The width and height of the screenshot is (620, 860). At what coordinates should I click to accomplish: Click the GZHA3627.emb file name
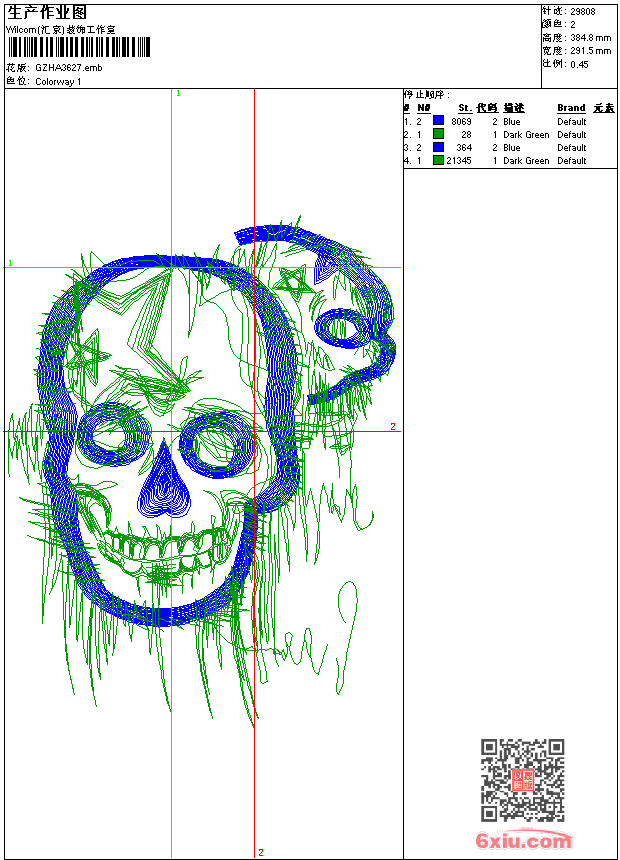pos(68,68)
